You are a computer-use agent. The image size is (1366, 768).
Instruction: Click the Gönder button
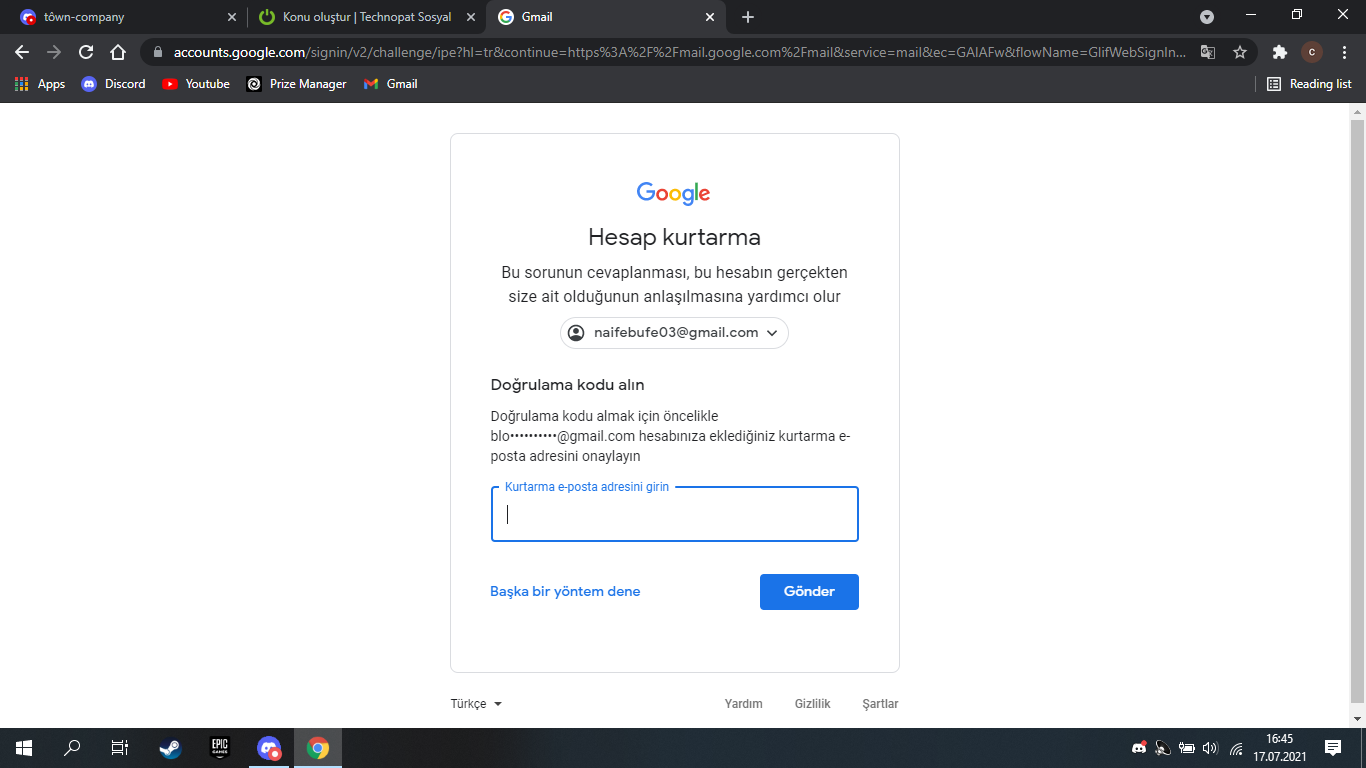[809, 591]
